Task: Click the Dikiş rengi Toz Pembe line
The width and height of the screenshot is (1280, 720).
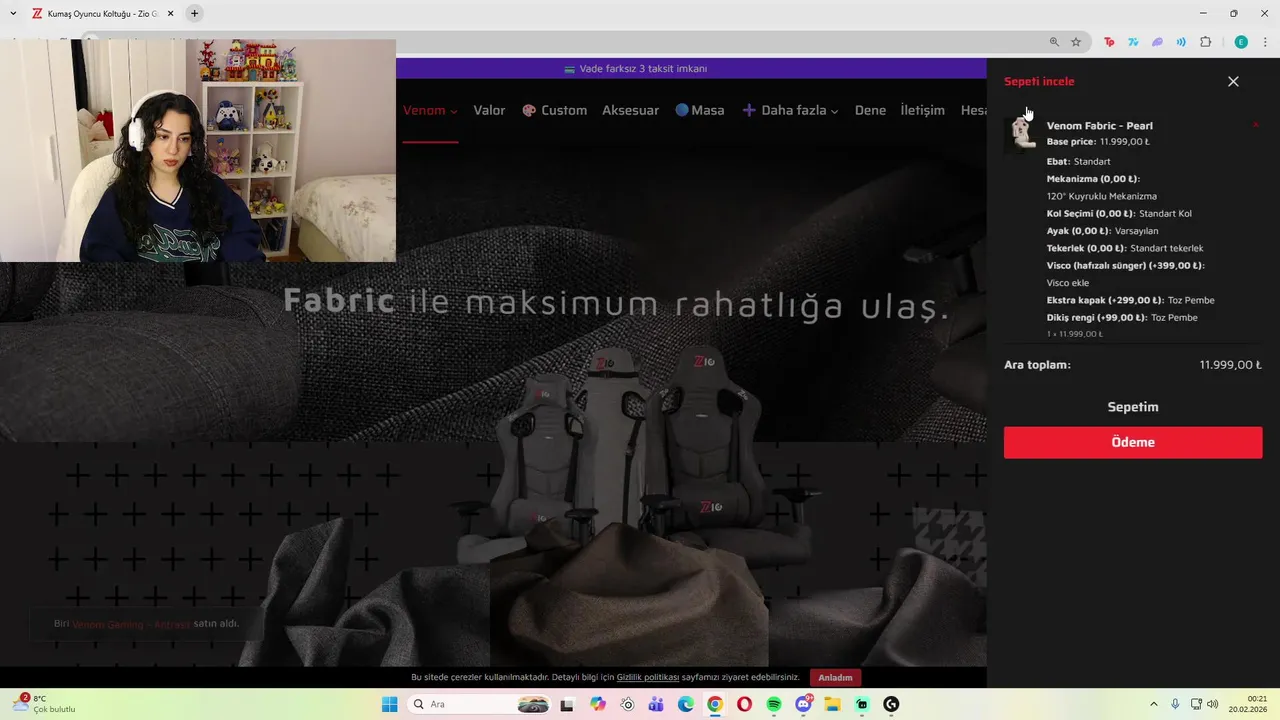Action: [x=1122, y=317]
